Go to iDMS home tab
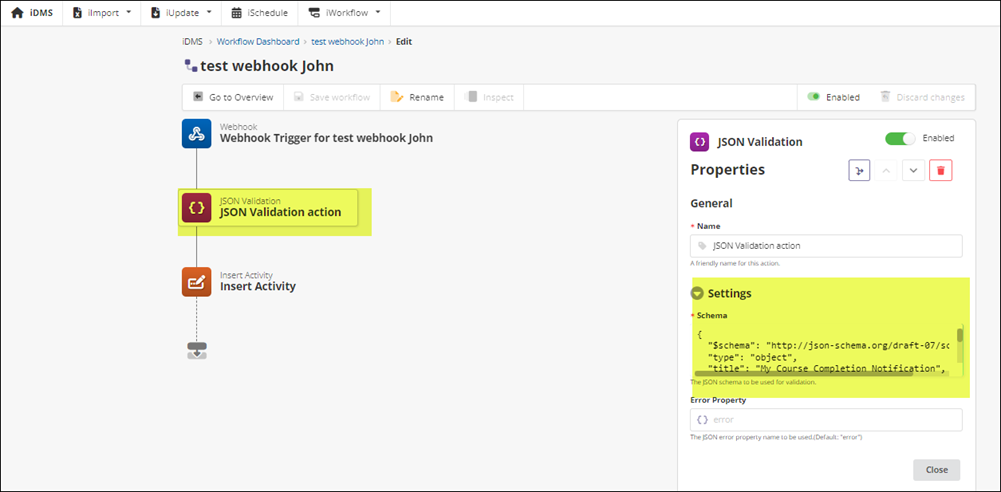 coord(32,13)
